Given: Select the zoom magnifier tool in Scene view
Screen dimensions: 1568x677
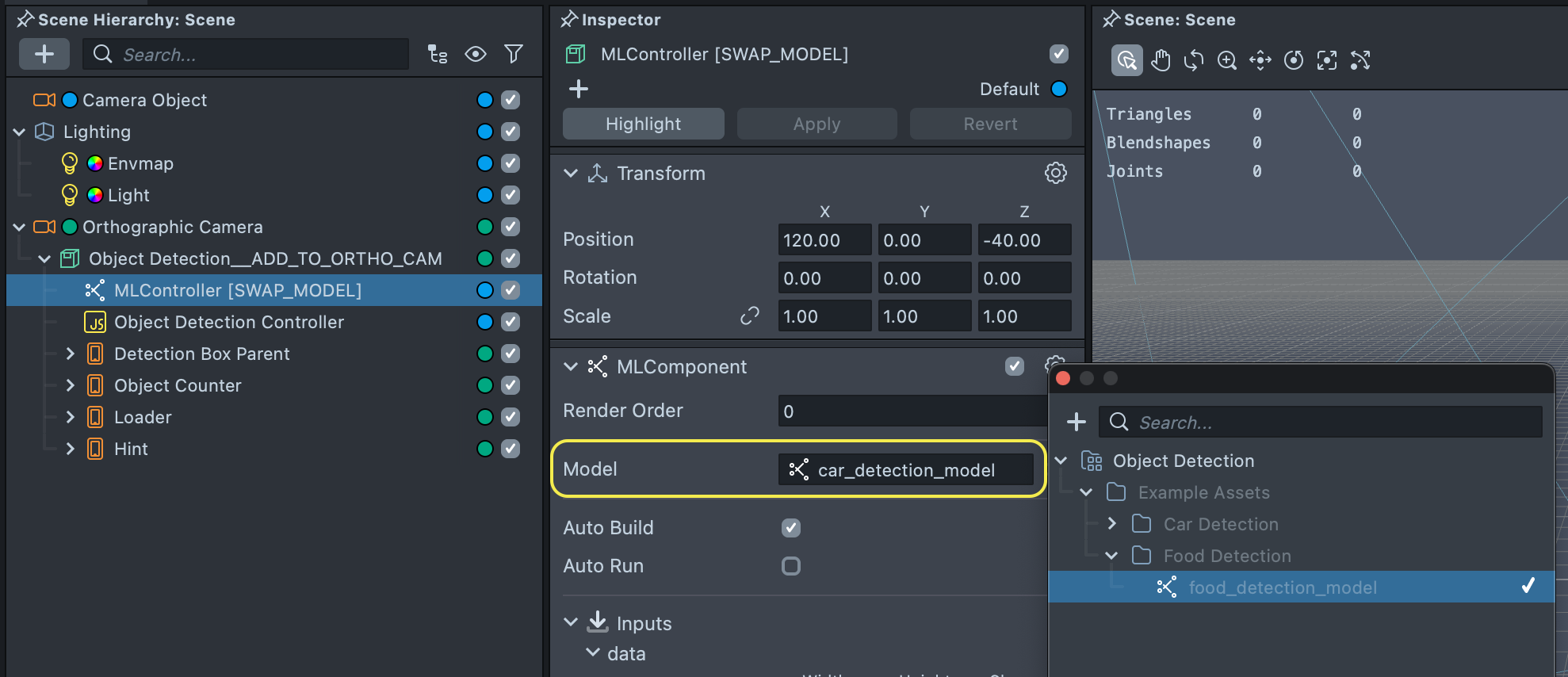Looking at the screenshot, I should coord(1227,60).
